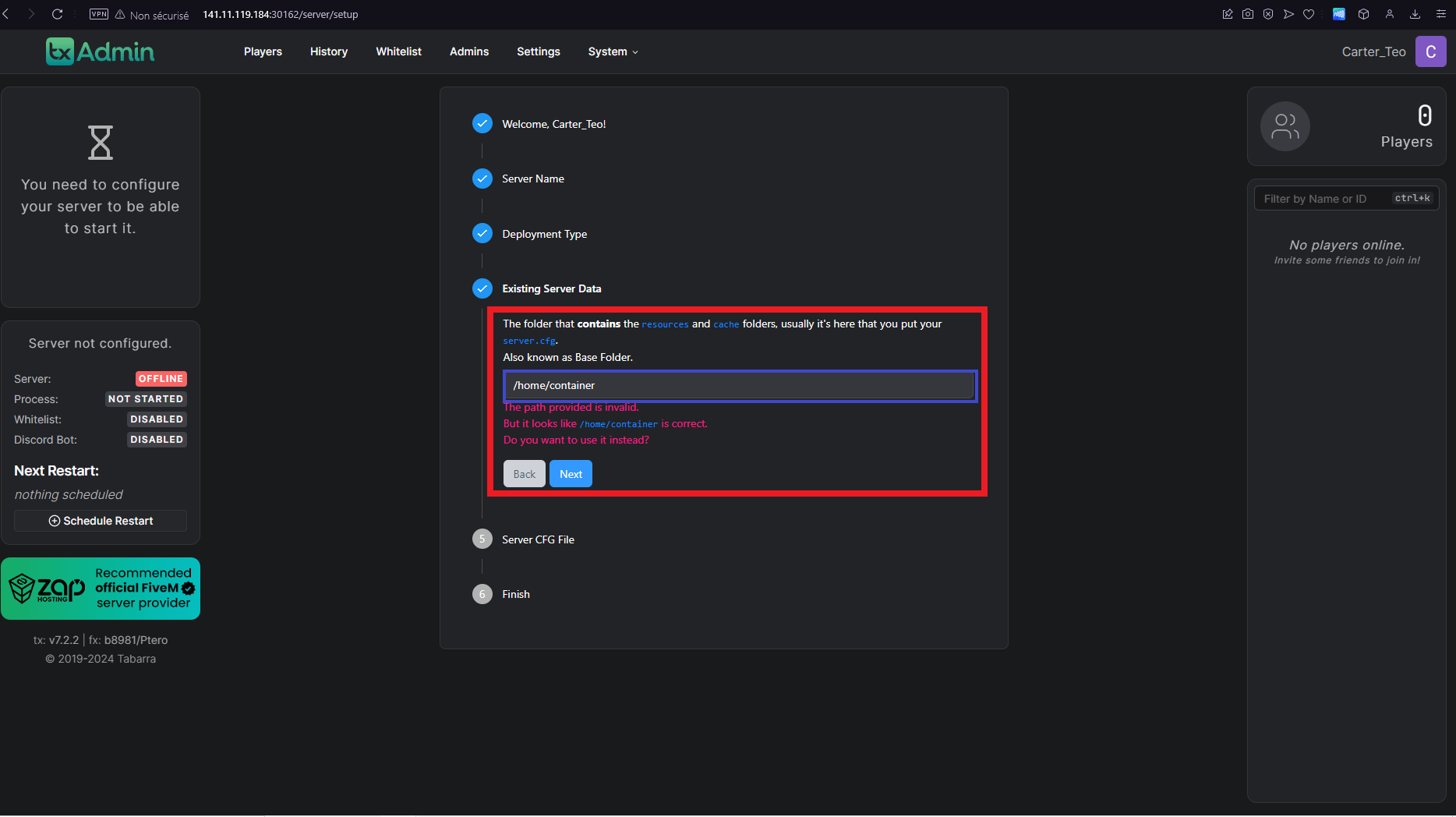Click the txAdmin logo
This screenshot has width=1456, height=817.
click(x=100, y=51)
